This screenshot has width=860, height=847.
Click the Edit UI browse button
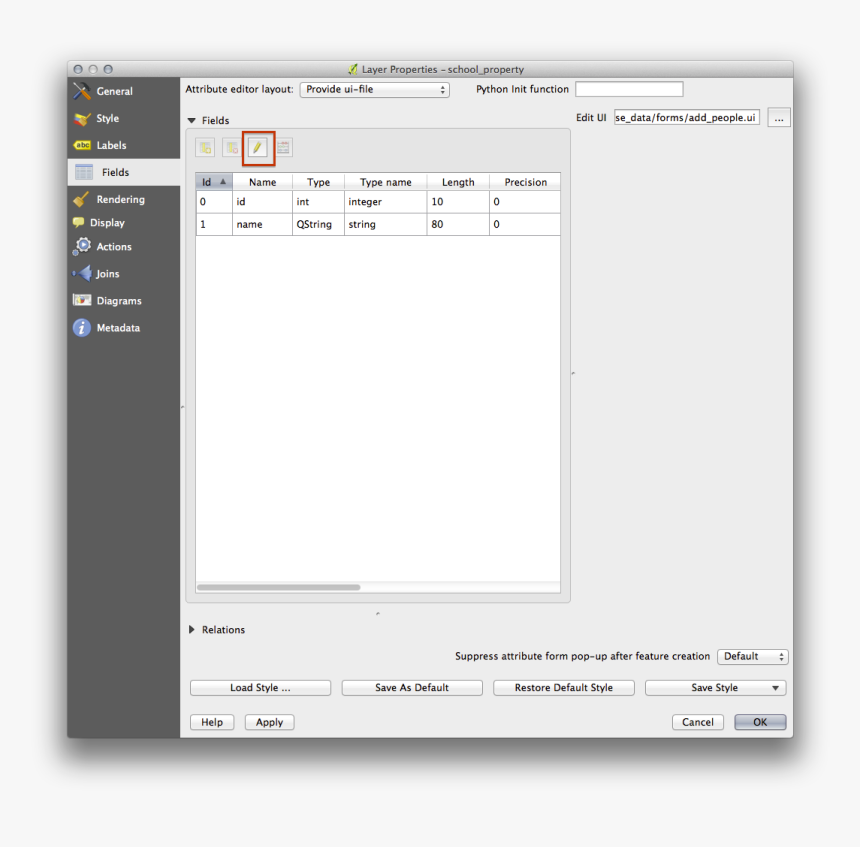(778, 117)
